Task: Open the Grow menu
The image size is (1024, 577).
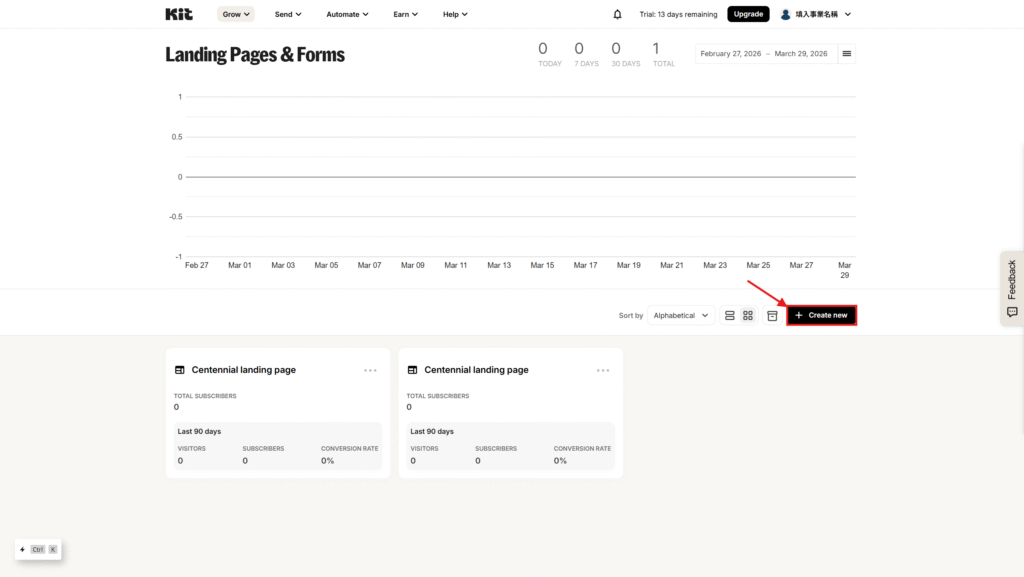Action: pos(236,14)
